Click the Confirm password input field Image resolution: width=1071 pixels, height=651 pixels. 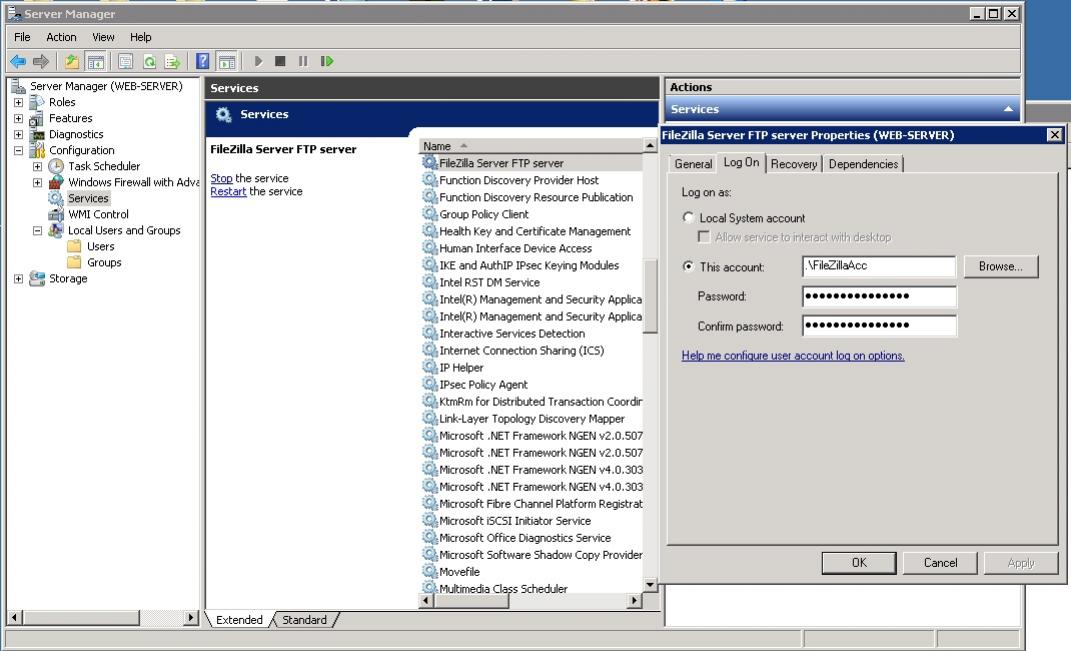[x=880, y=325]
